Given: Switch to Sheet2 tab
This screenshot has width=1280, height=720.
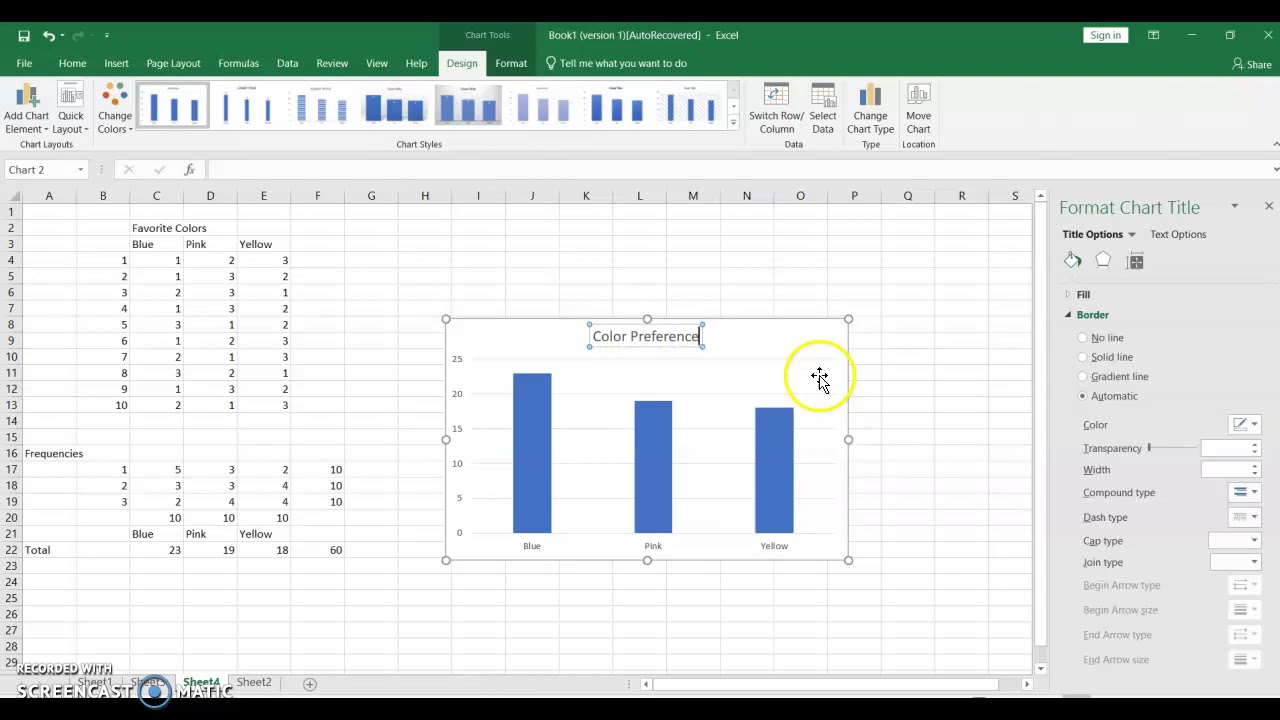Looking at the screenshot, I should (x=254, y=682).
